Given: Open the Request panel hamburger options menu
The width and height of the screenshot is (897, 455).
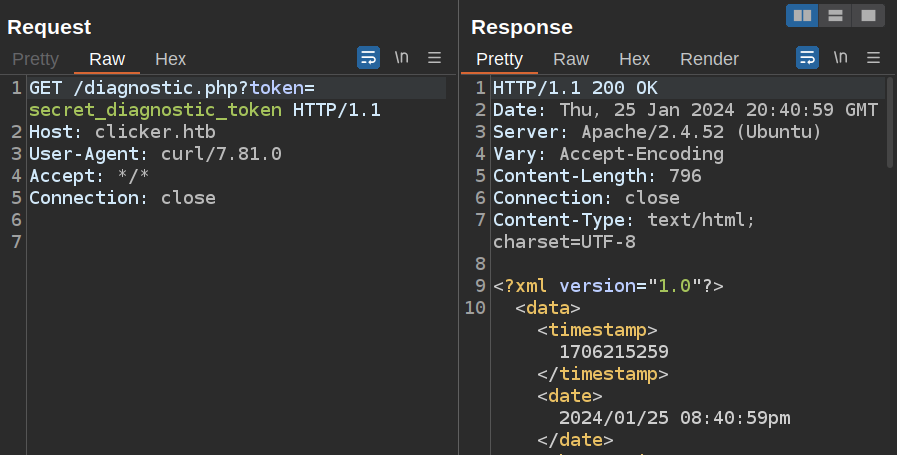Looking at the screenshot, I should tap(435, 58).
